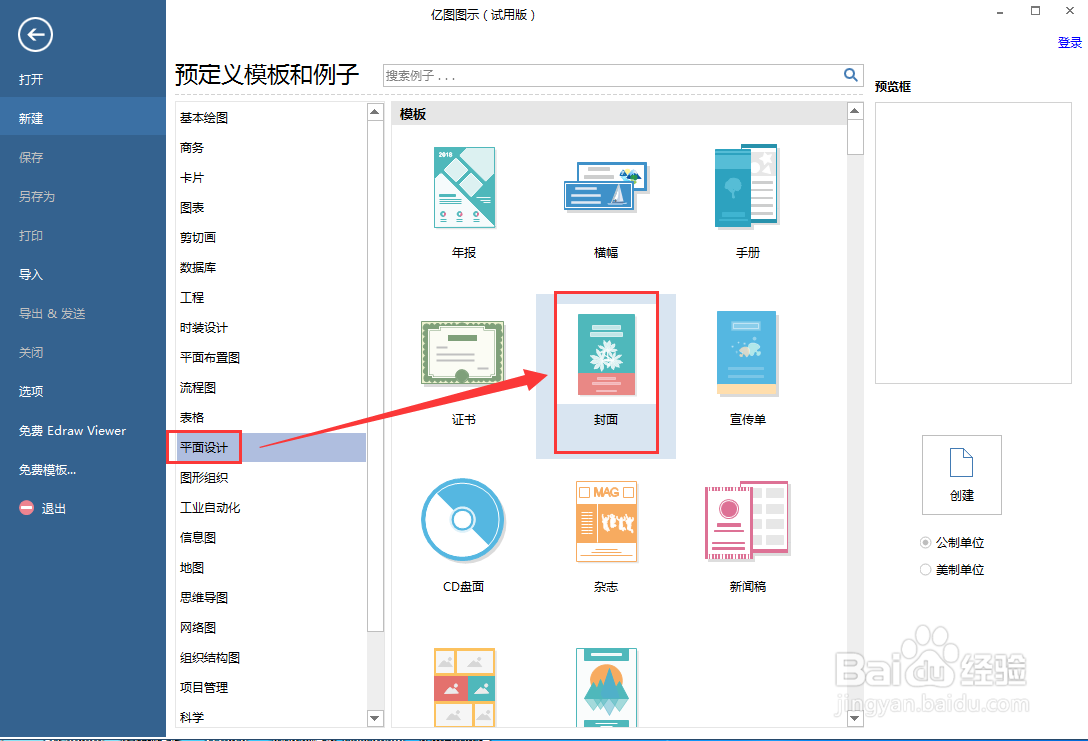Click the 创建 button to create document

tap(961, 474)
